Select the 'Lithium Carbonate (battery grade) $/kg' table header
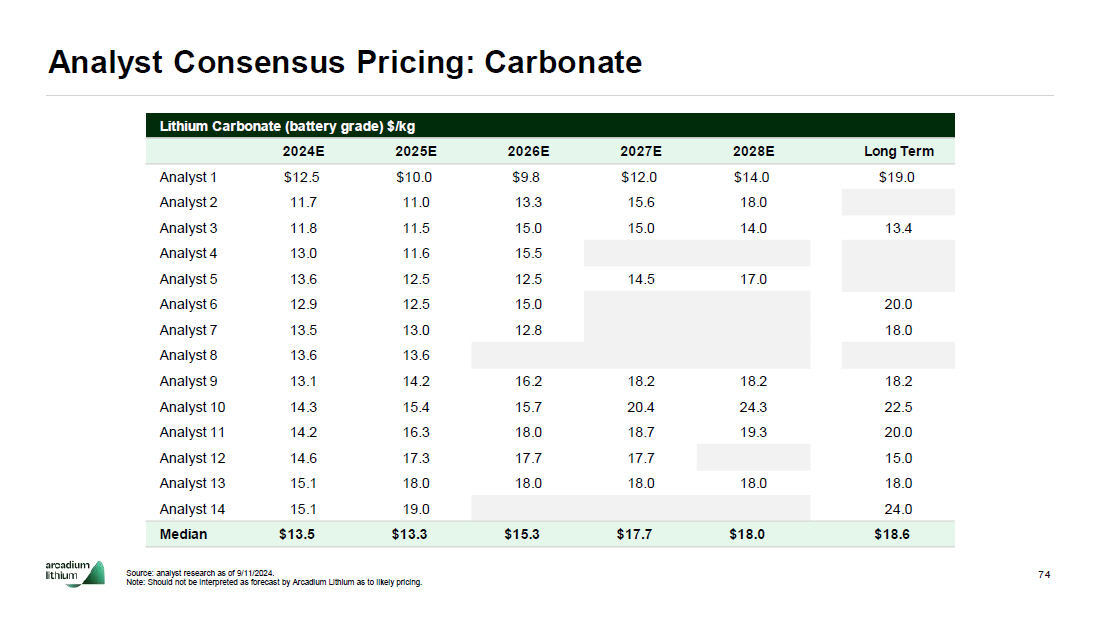Image resolution: width=1097 pixels, height=617 pixels. click(287, 126)
